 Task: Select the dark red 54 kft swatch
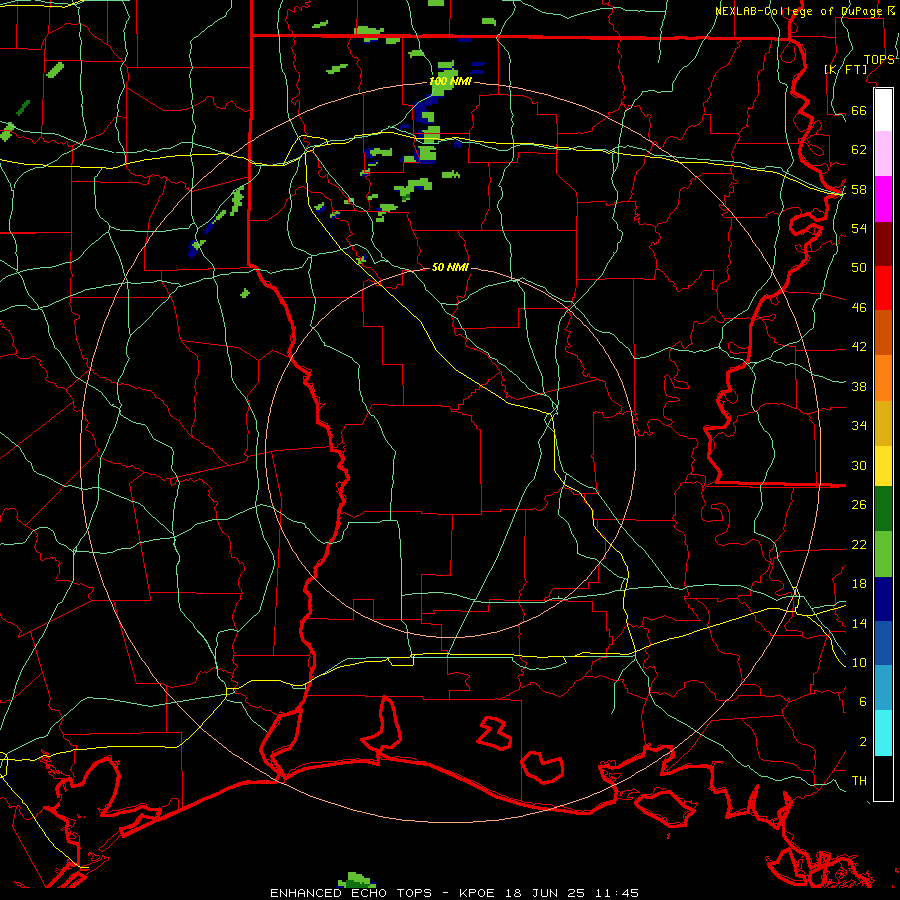(x=883, y=244)
